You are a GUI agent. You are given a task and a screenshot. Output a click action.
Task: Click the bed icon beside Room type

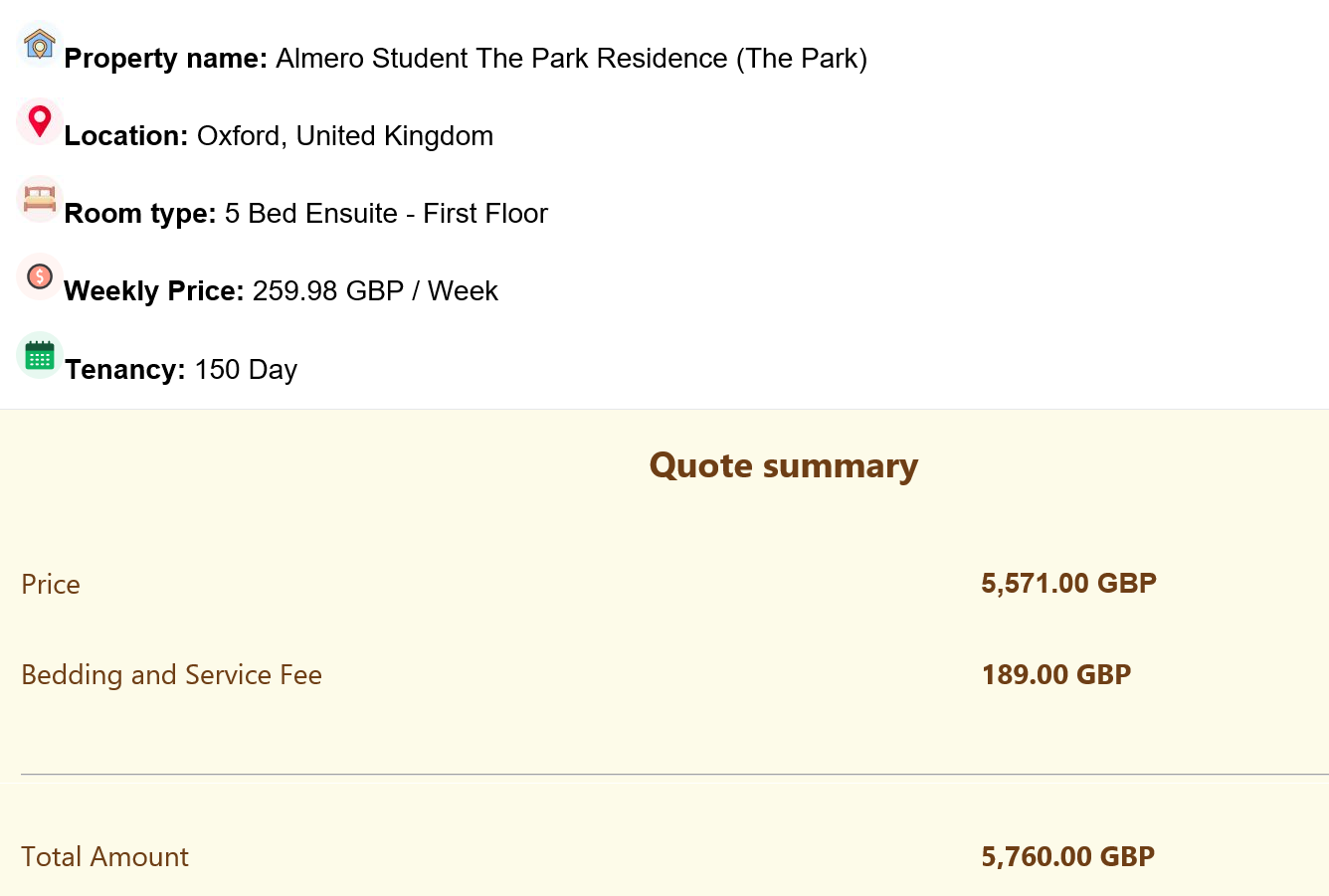[40, 199]
